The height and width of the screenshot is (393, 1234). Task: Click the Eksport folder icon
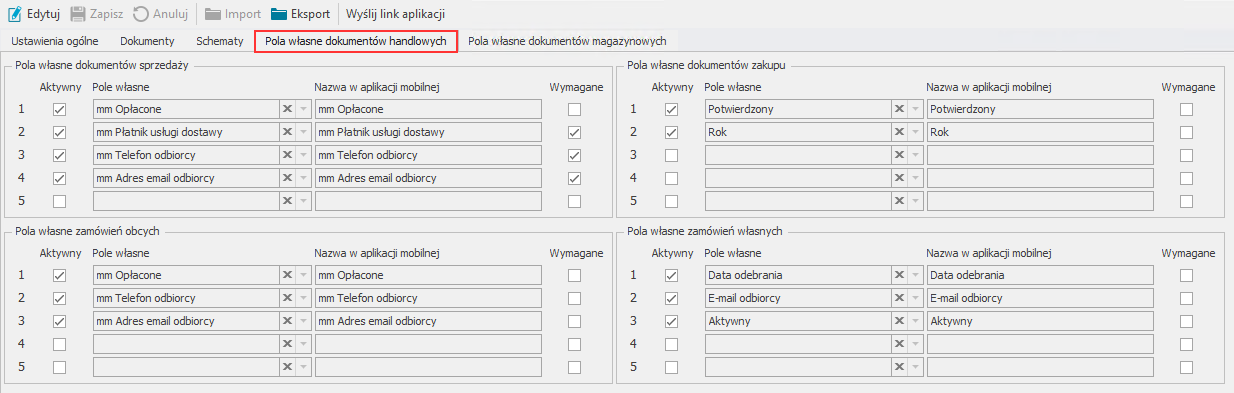pyautogui.click(x=280, y=14)
